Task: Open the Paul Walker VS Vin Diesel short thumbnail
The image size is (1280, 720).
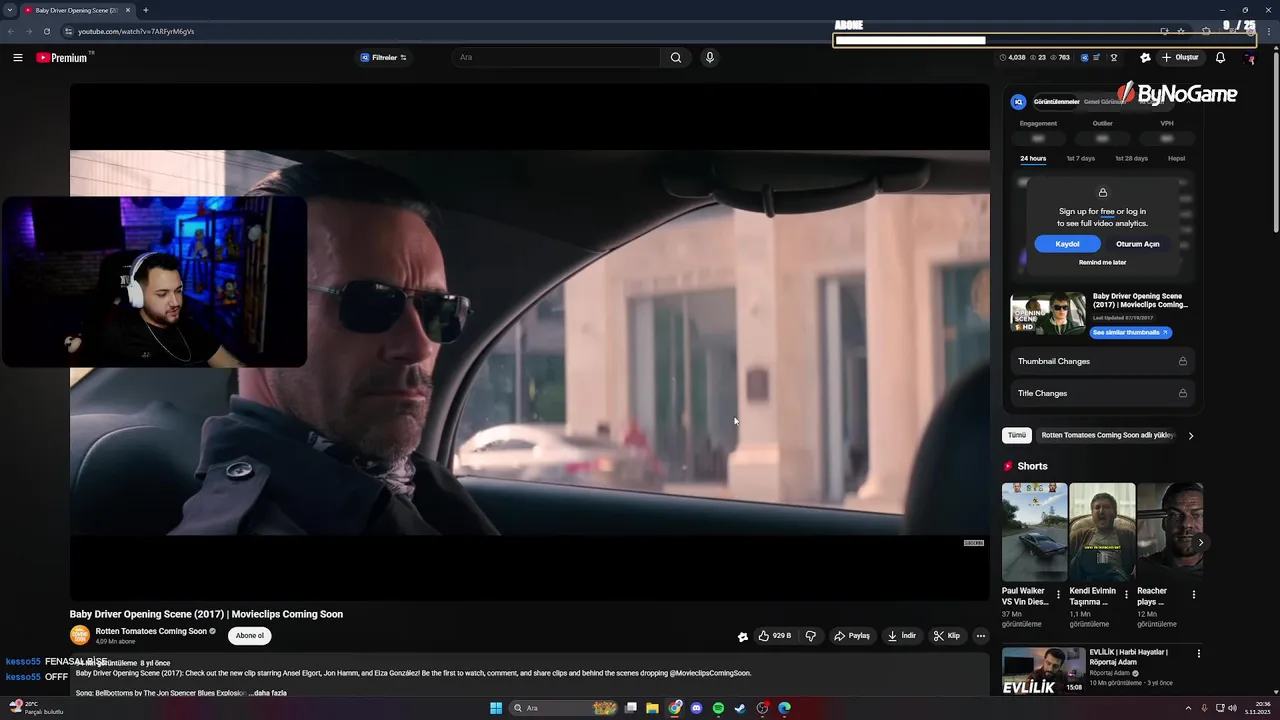Action: pos(1034,532)
